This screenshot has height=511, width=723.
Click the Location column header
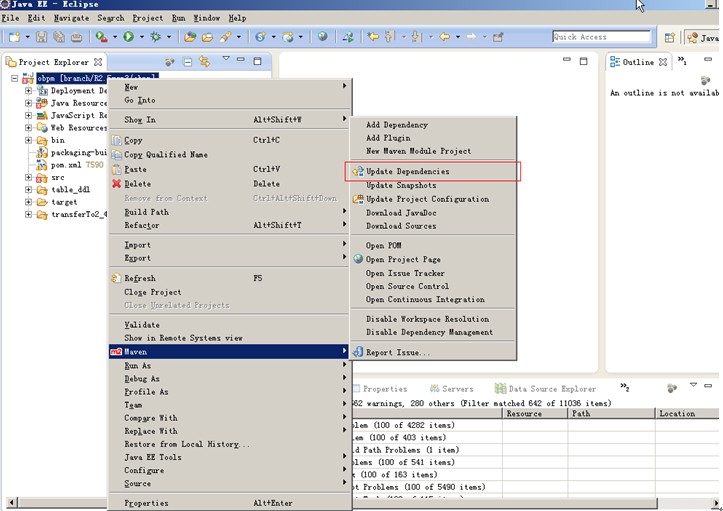687,413
